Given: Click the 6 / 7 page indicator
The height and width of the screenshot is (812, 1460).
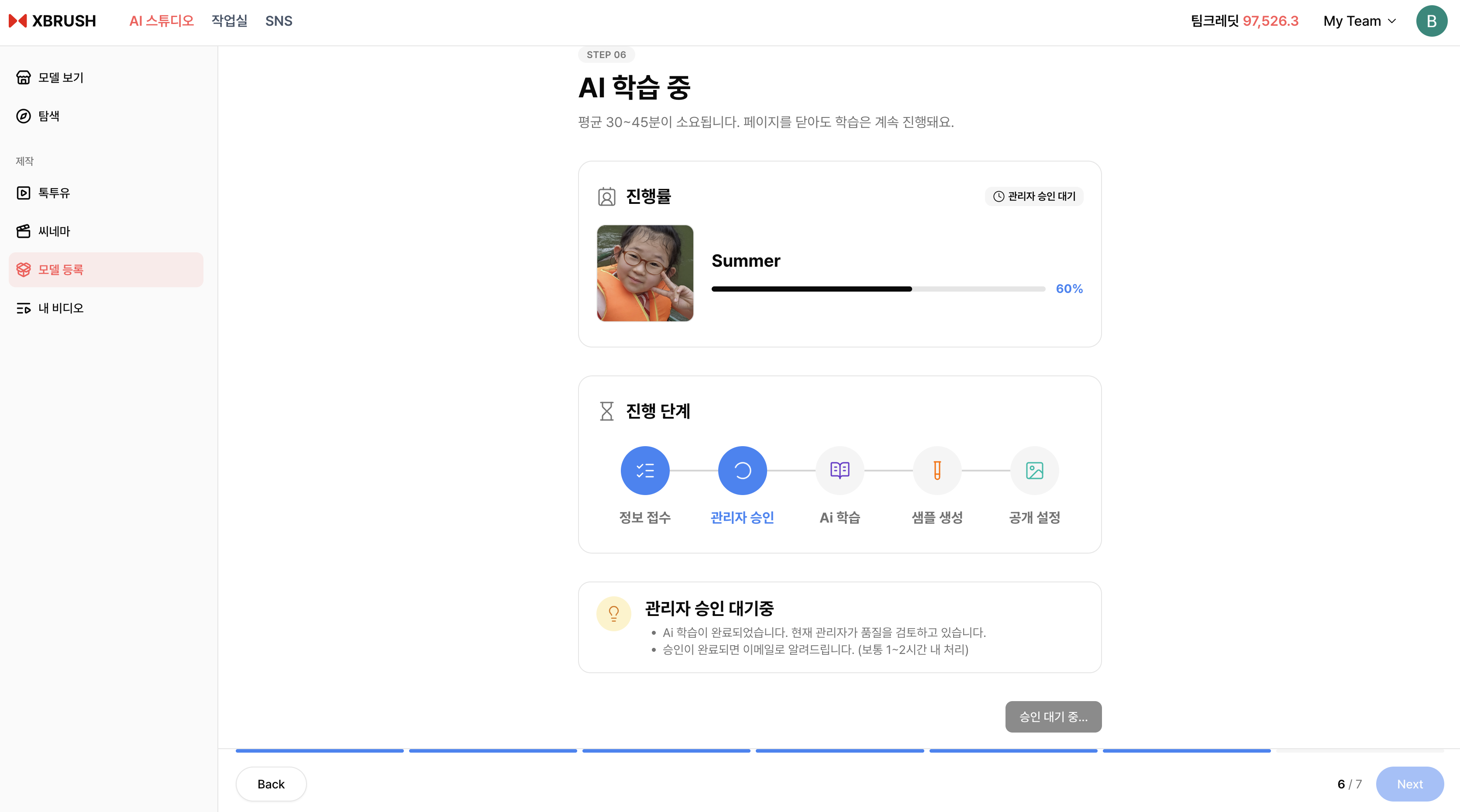Looking at the screenshot, I should point(1350,784).
